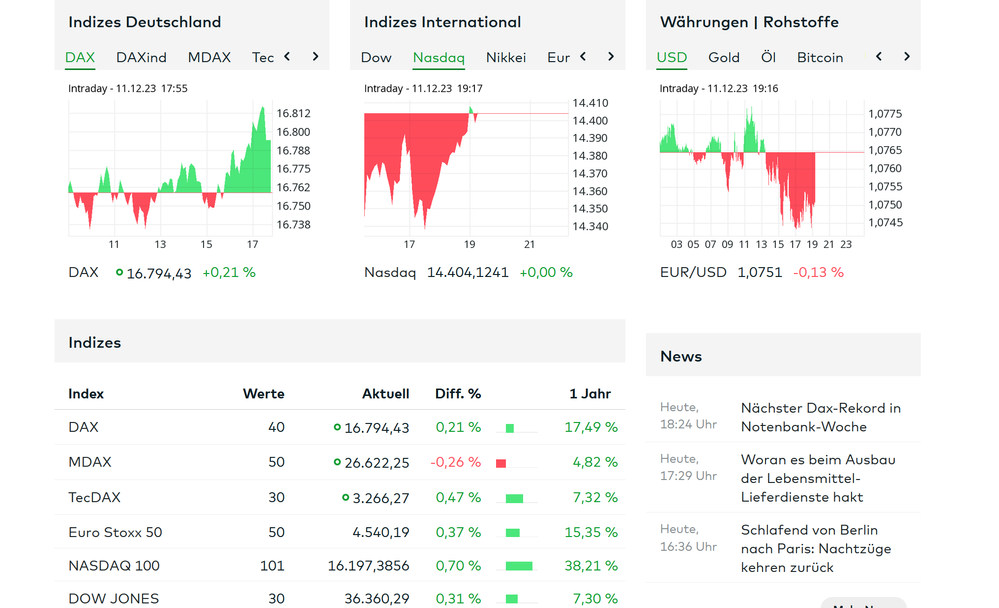999x608 pixels.
Task: Click realtime indicator circle beside MDAX value
Action: (x=337, y=462)
